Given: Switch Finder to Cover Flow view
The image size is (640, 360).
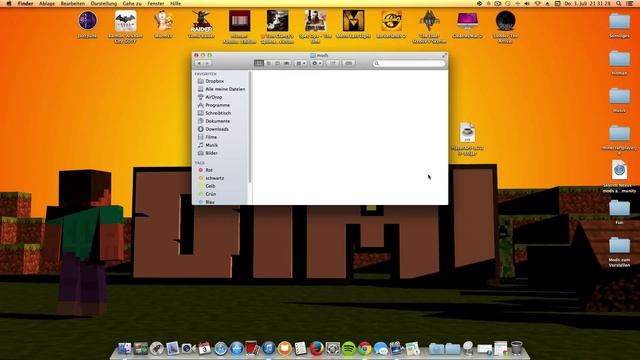Looking at the screenshot, I should click(286, 63).
